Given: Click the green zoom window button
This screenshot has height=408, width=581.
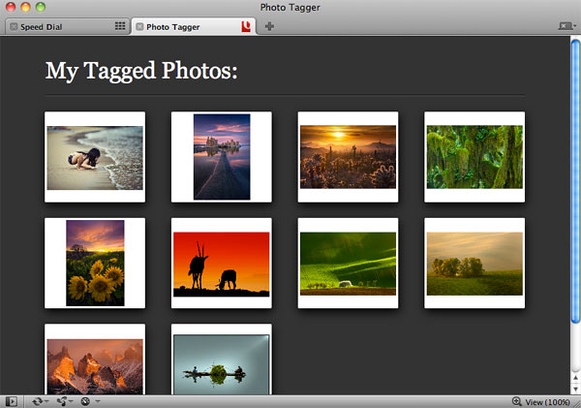Looking at the screenshot, I should (40, 7).
